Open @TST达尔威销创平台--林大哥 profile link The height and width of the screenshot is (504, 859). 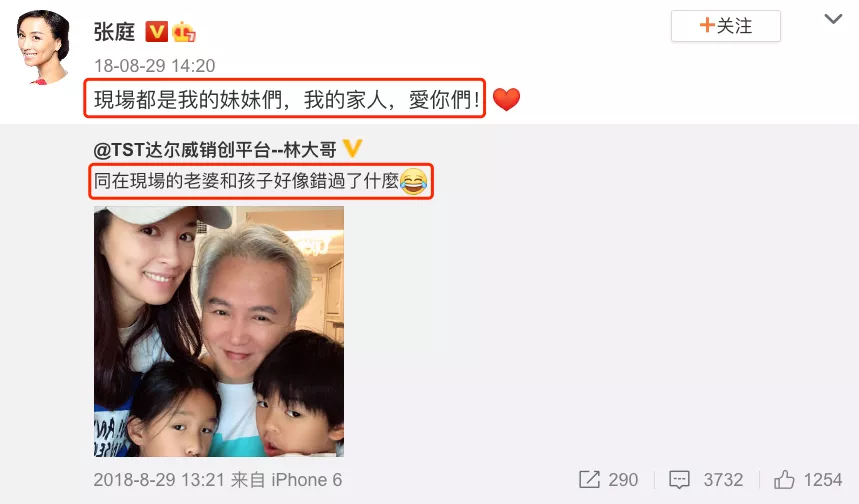(x=215, y=150)
